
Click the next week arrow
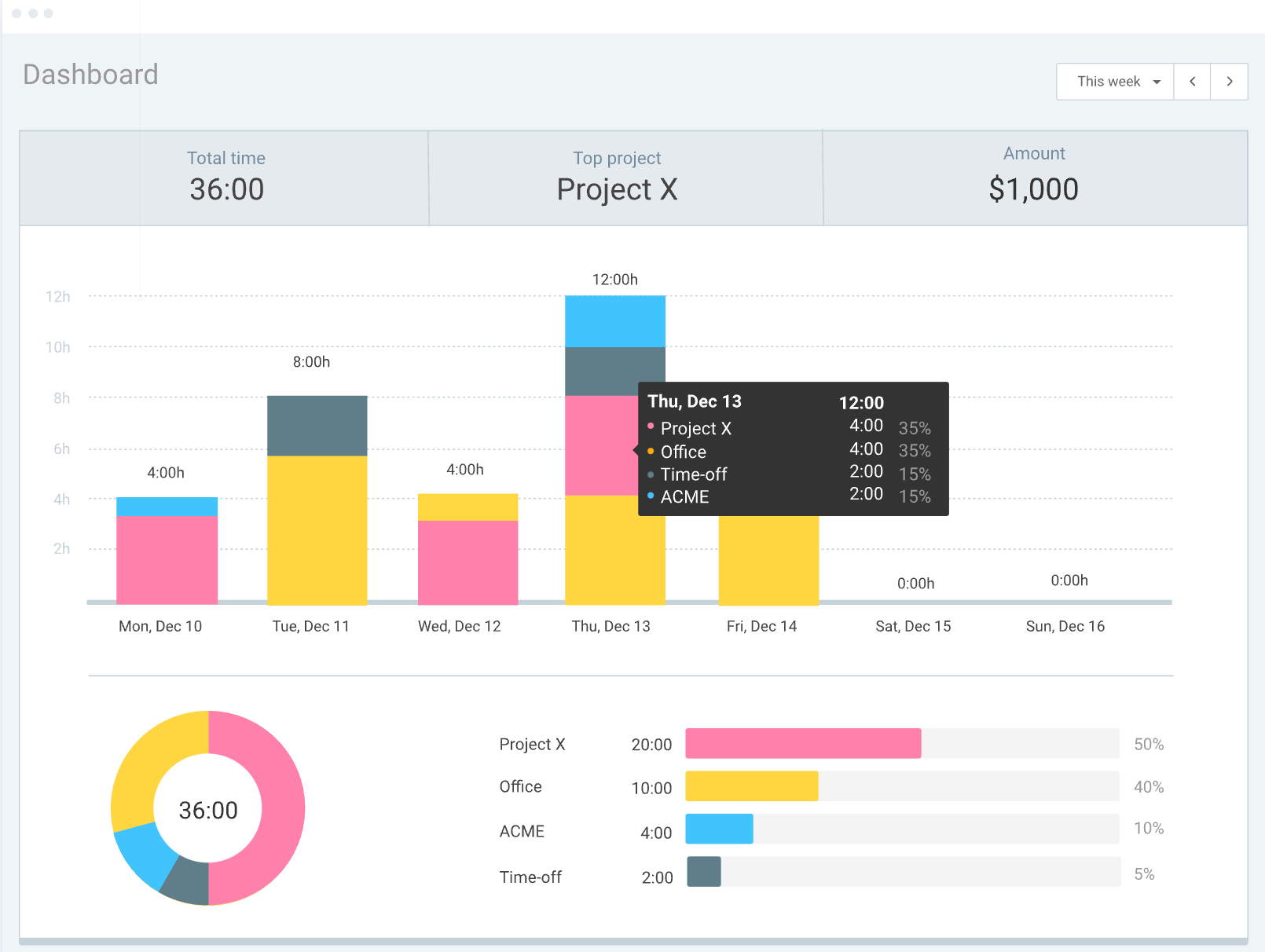(1229, 81)
